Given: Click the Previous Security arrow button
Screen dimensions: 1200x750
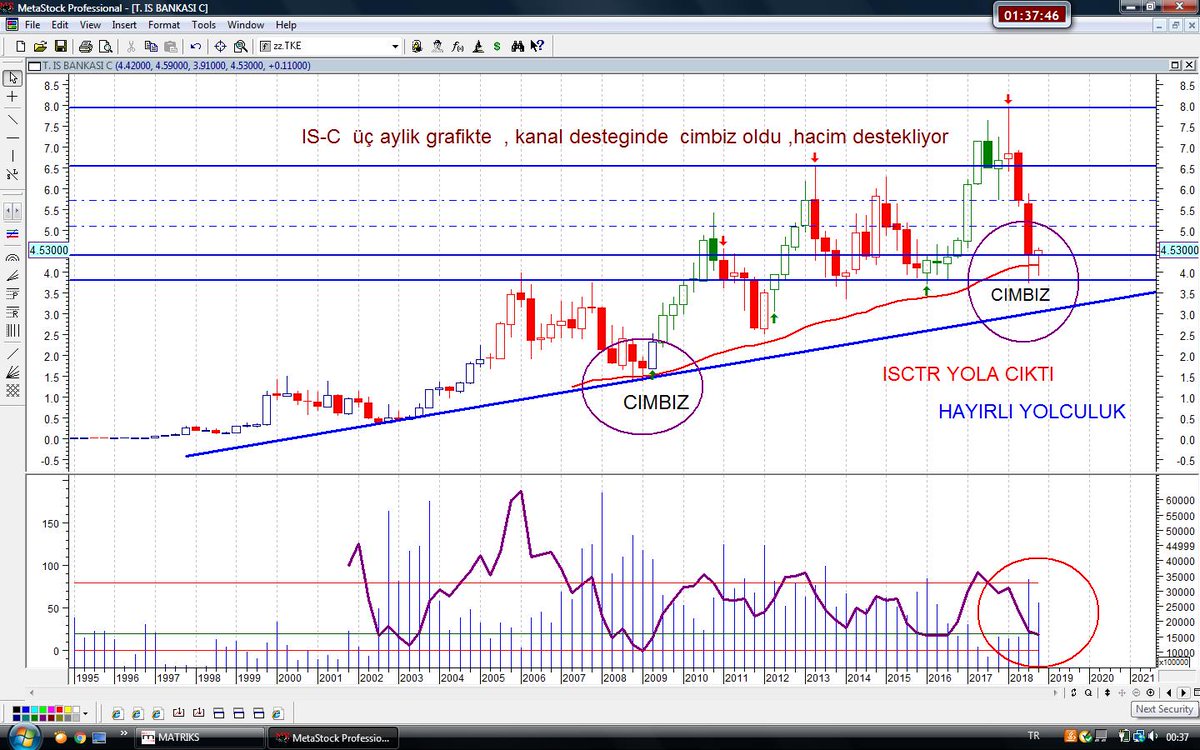Looking at the screenshot, I should click(1169, 693).
